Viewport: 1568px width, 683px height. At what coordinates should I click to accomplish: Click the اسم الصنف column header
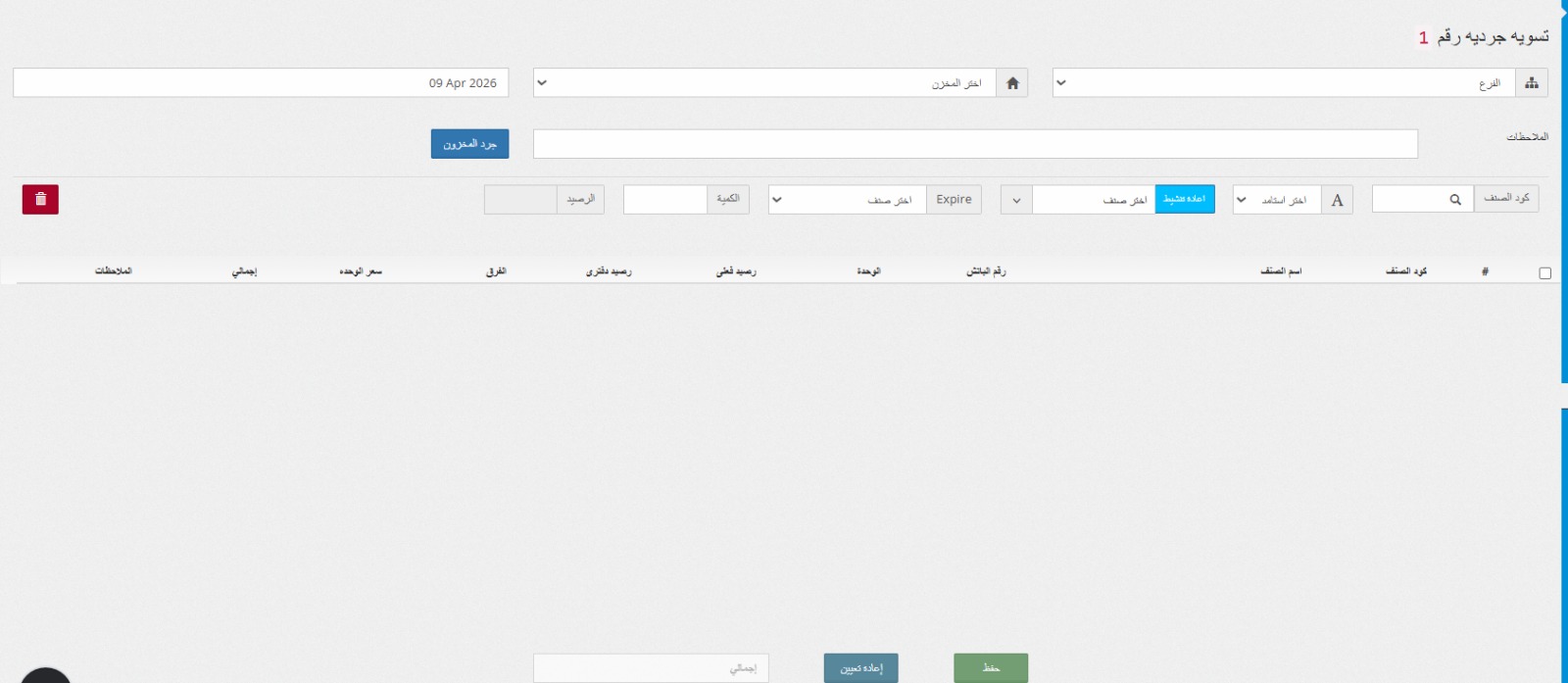pos(1281,271)
